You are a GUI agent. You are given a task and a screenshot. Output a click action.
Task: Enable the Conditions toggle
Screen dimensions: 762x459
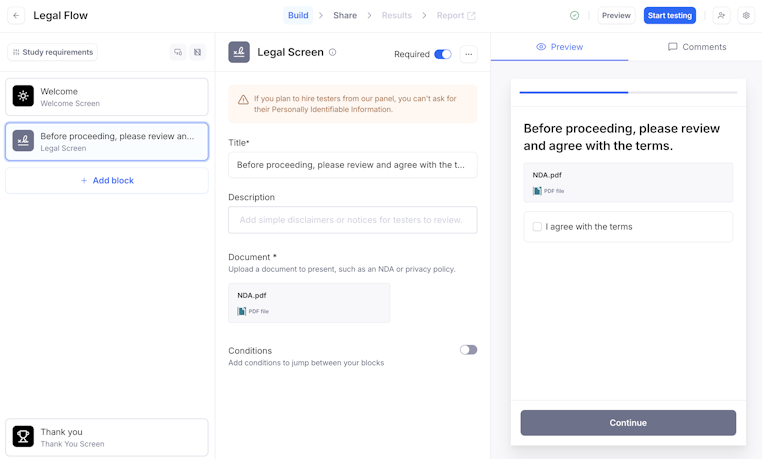click(468, 350)
